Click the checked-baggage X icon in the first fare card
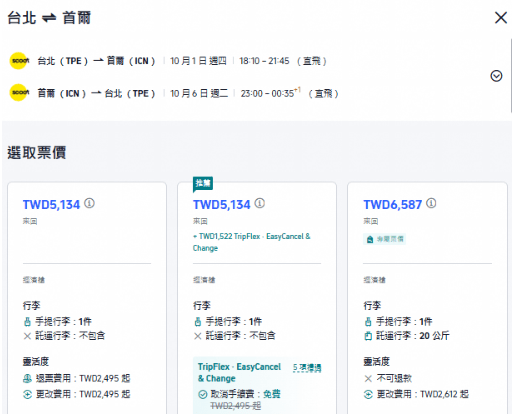Viewport: 512px width, 417px height. 27,336
